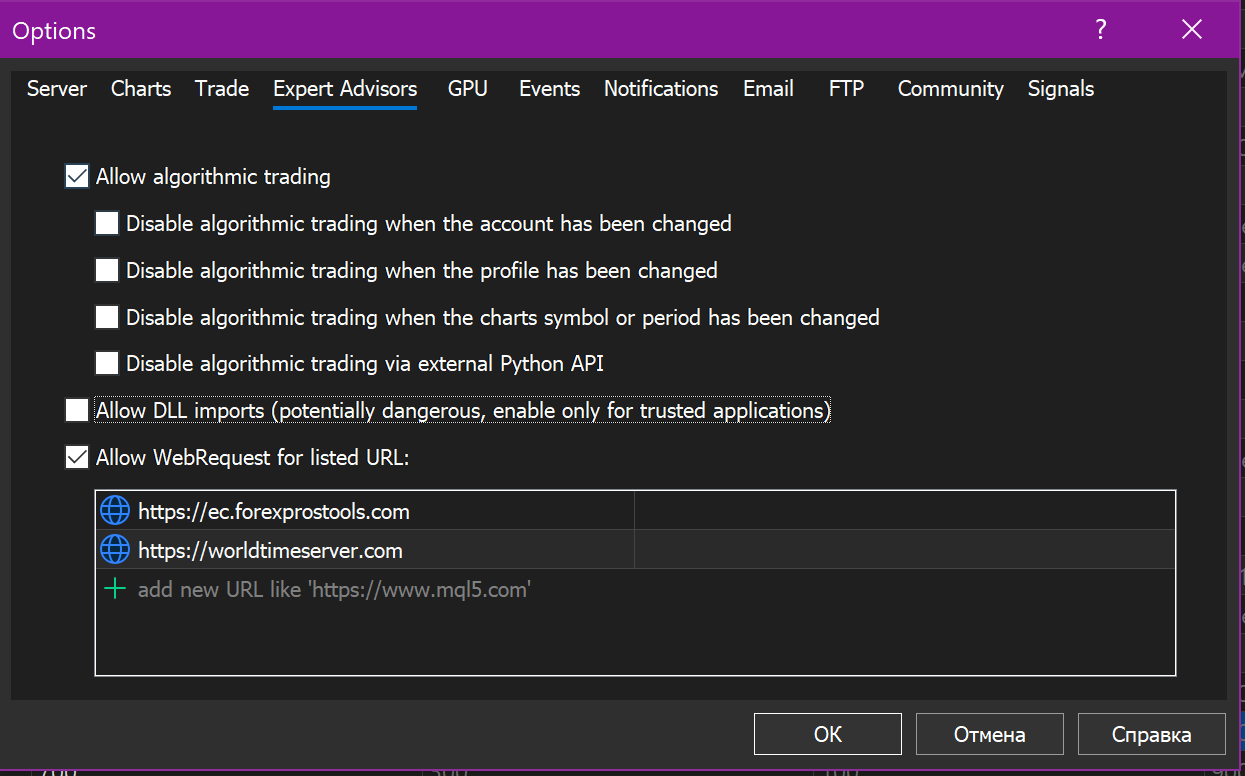Click green plus icon to add URL
This screenshot has width=1245, height=776.
click(x=115, y=589)
